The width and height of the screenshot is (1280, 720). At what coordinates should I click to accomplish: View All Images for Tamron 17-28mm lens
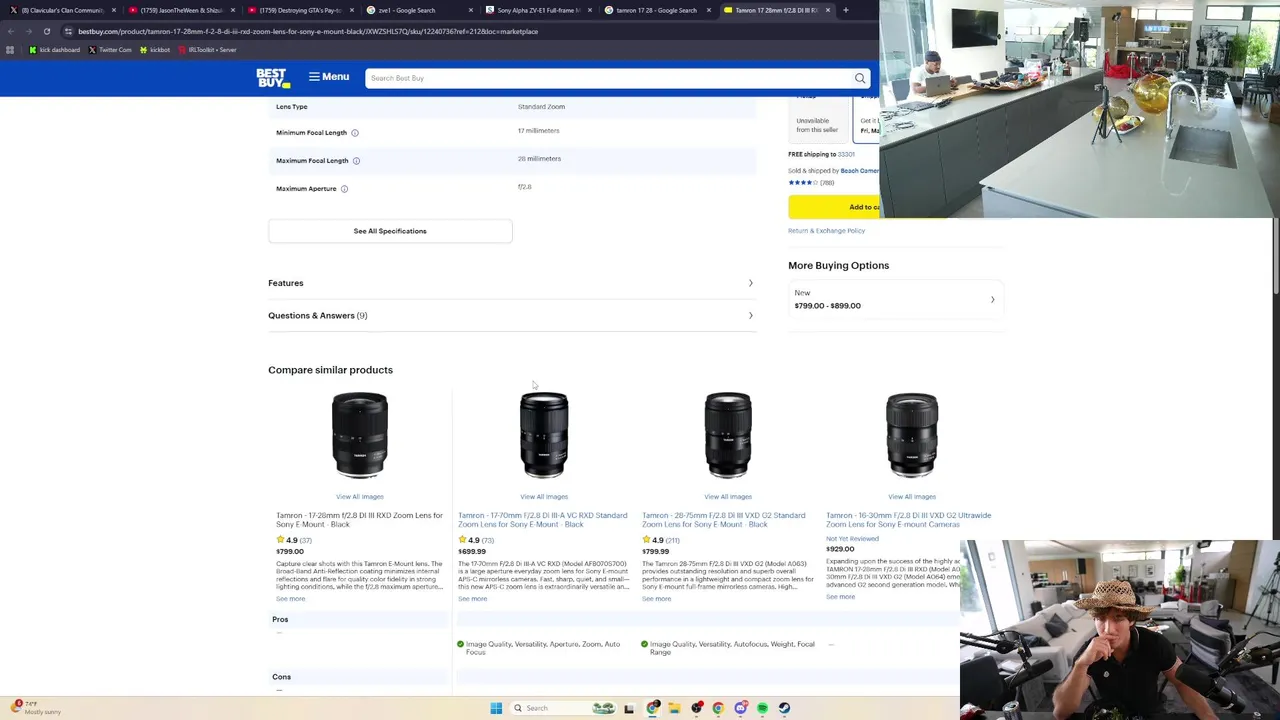pos(360,497)
